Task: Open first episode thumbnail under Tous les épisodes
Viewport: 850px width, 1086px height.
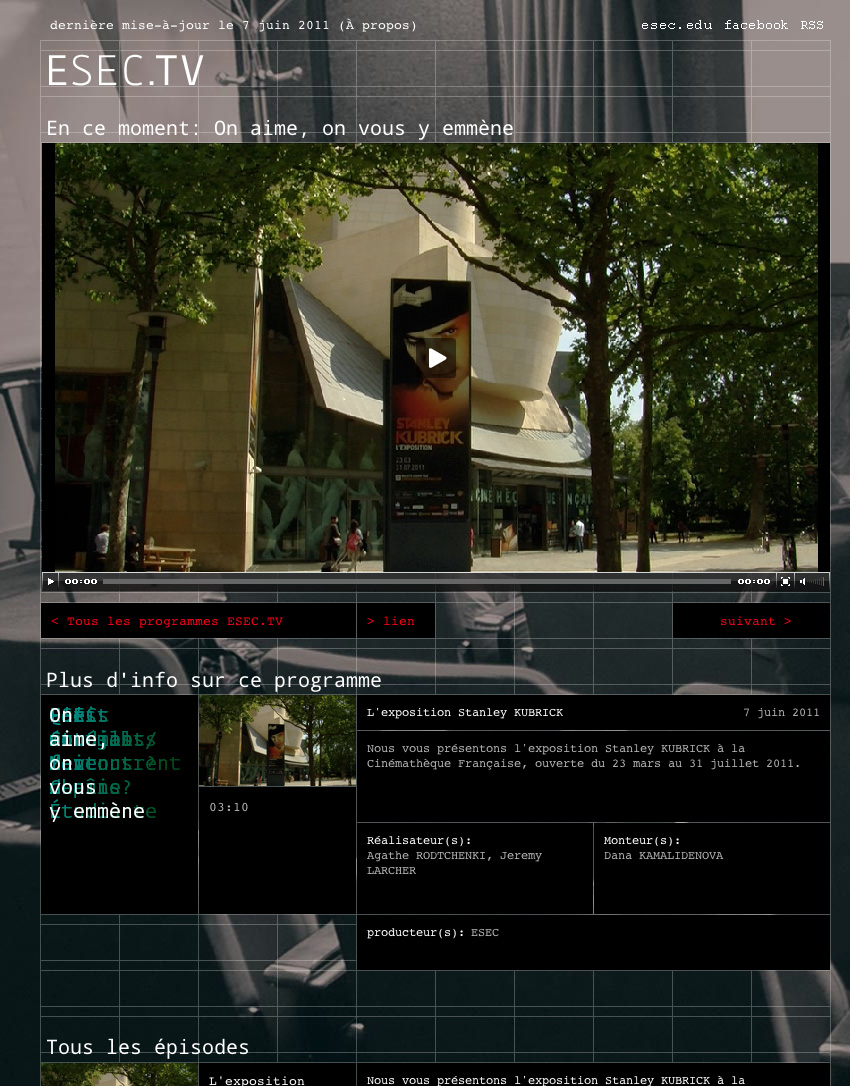Action: pos(119,1075)
